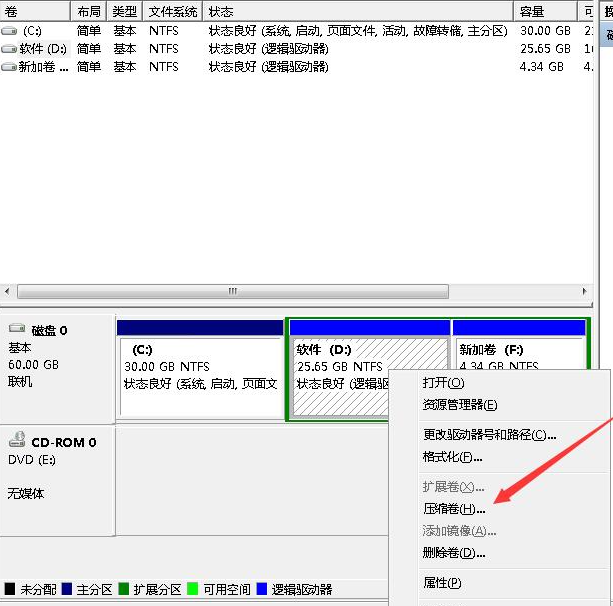The height and width of the screenshot is (606, 613).
Task: Click the 60.00 GB text under 磁盘 0
Action: (33, 365)
